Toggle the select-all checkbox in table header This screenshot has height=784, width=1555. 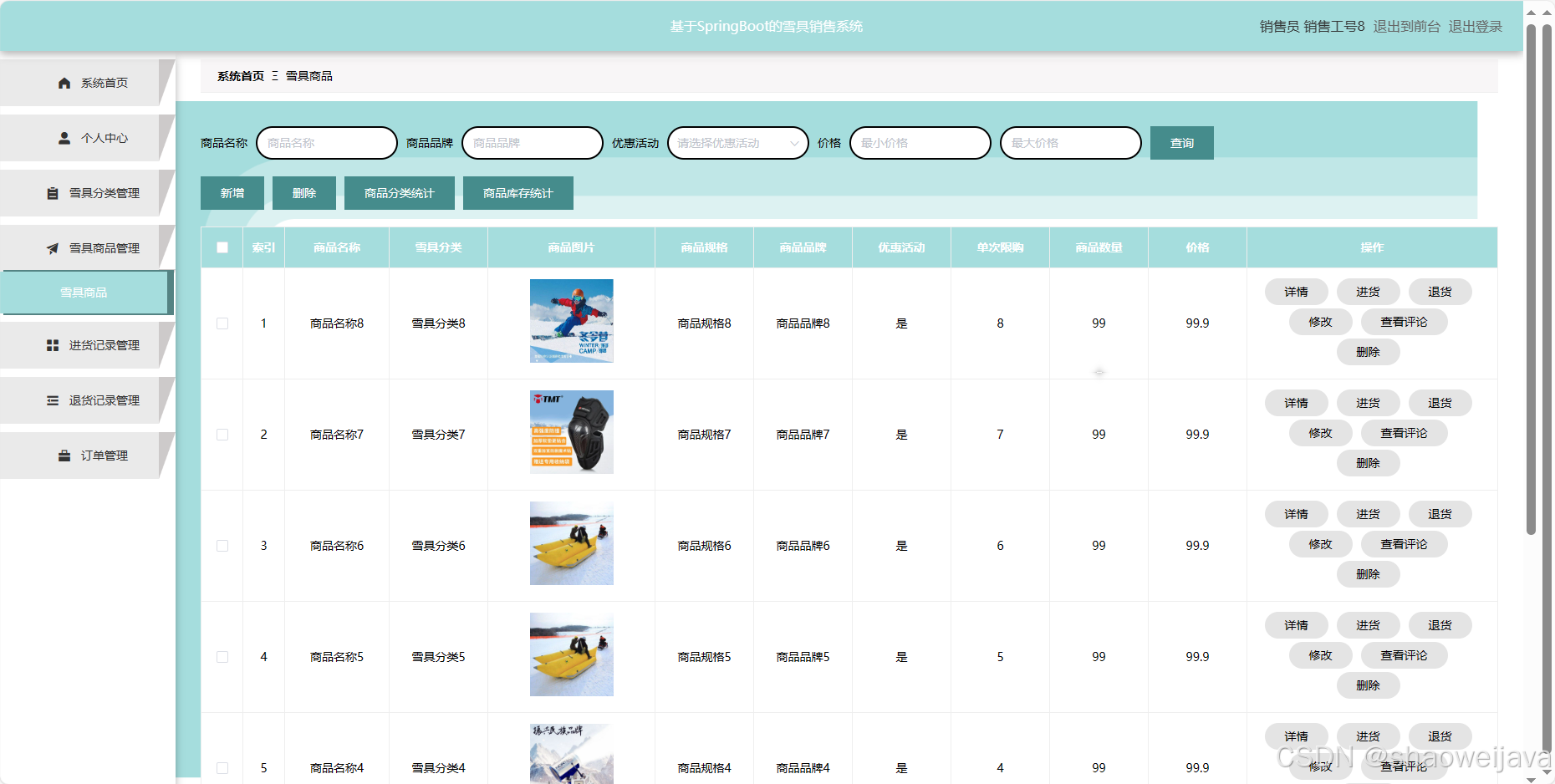click(222, 247)
